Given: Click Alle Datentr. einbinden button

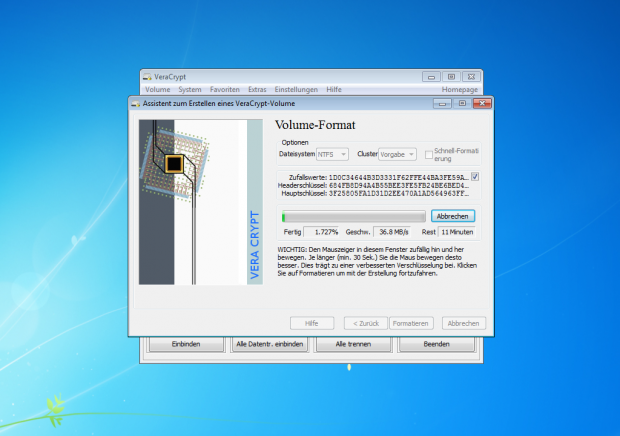Looking at the screenshot, I should [270, 344].
